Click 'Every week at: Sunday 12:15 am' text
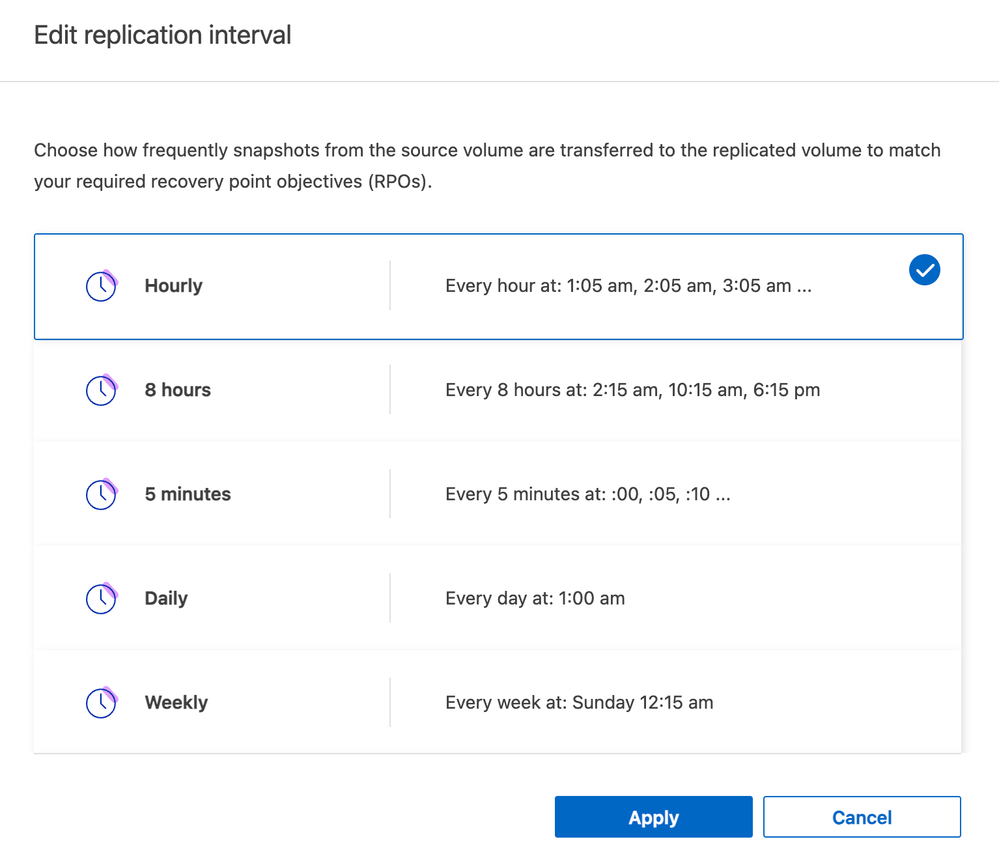The image size is (999, 856). pos(579,702)
